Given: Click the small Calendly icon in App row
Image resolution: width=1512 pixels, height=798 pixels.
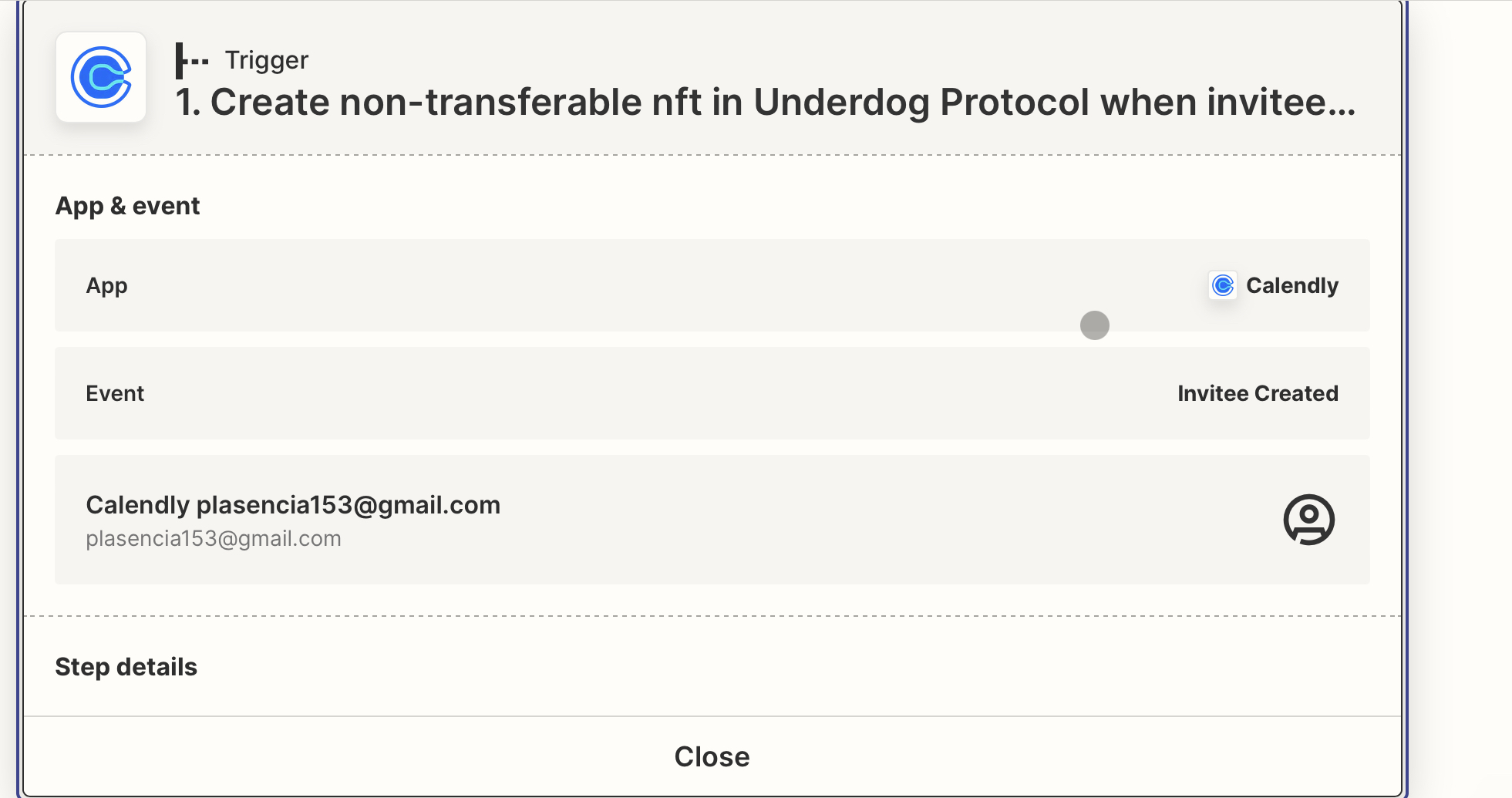Looking at the screenshot, I should tap(1223, 285).
